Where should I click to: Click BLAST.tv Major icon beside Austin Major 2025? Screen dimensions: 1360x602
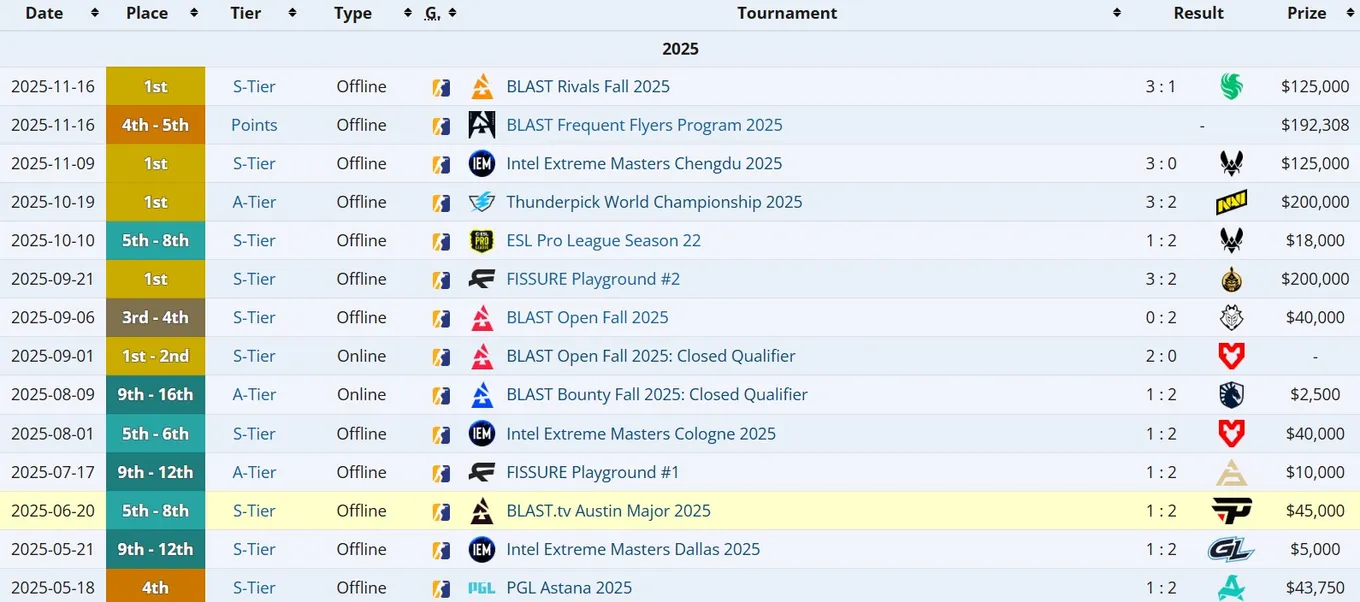tap(482, 510)
